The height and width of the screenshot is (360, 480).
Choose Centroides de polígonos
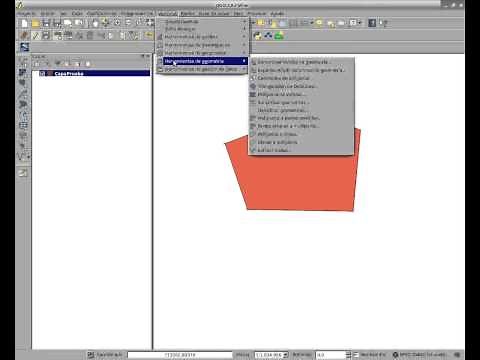pos(301,78)
